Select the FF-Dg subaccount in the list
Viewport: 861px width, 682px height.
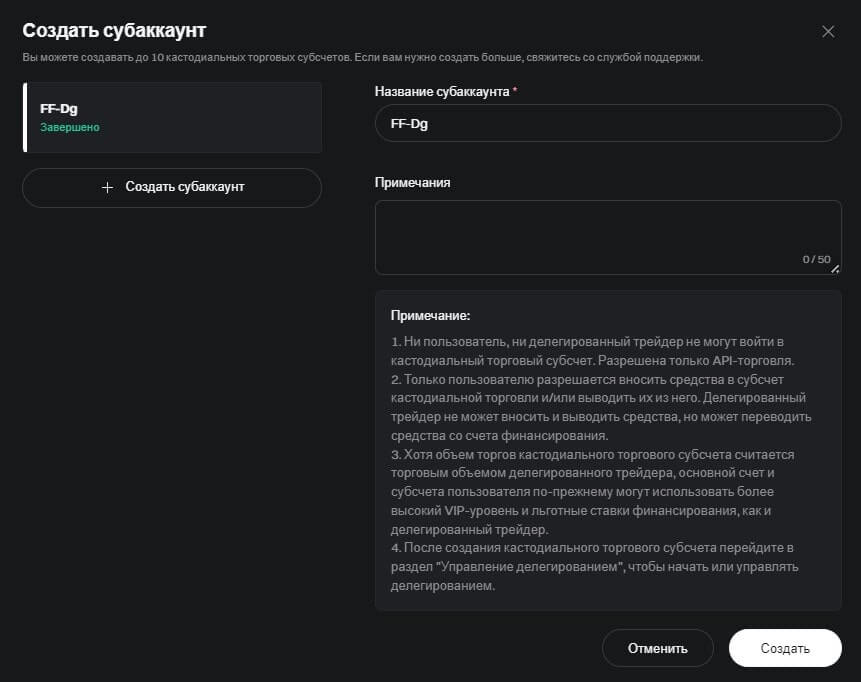[172, 117]
